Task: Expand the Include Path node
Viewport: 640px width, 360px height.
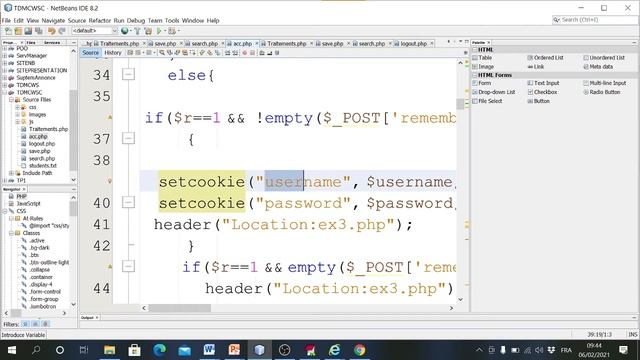Action: click(11, 173)
